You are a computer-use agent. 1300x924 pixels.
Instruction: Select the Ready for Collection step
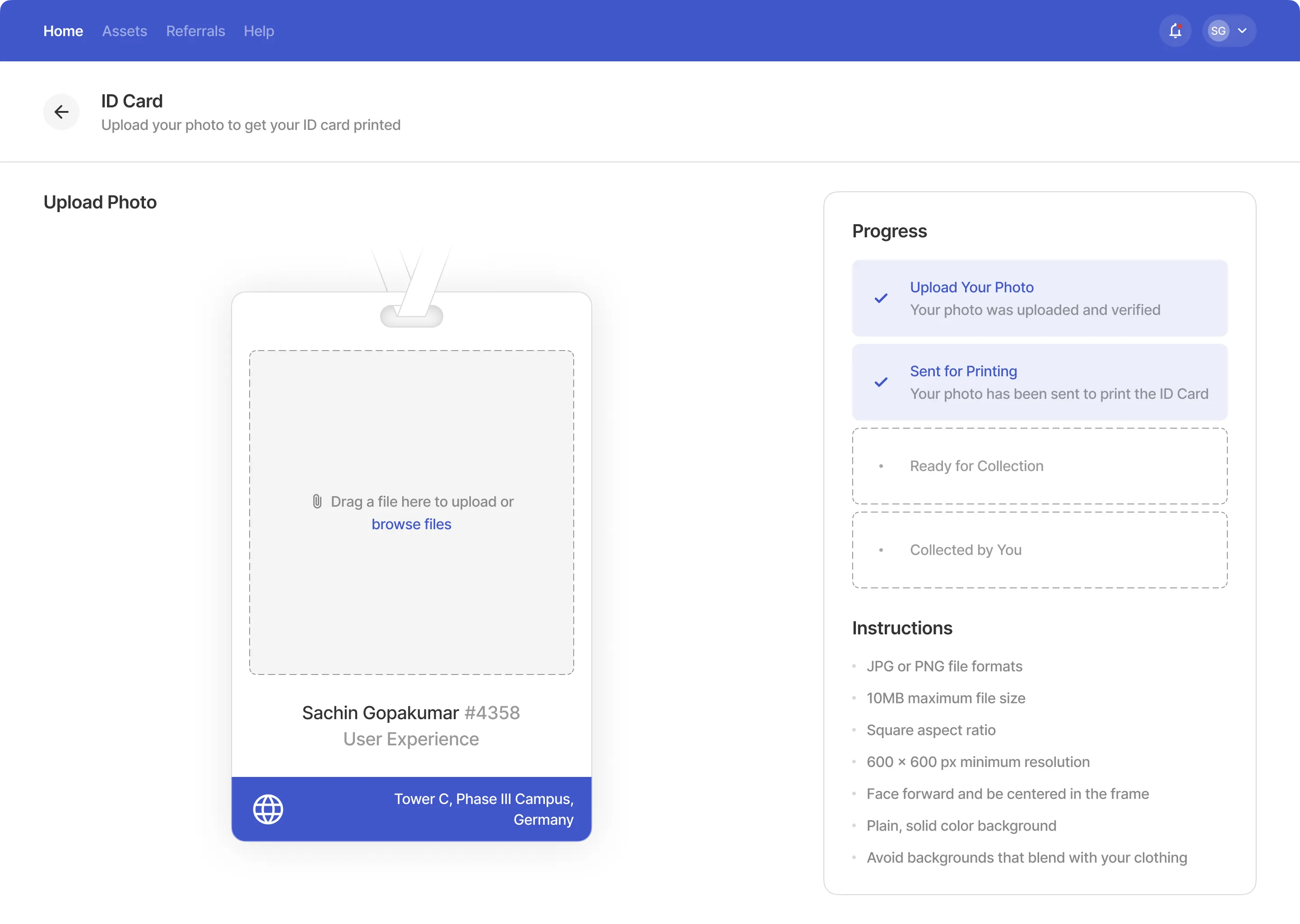[1039, 466]
